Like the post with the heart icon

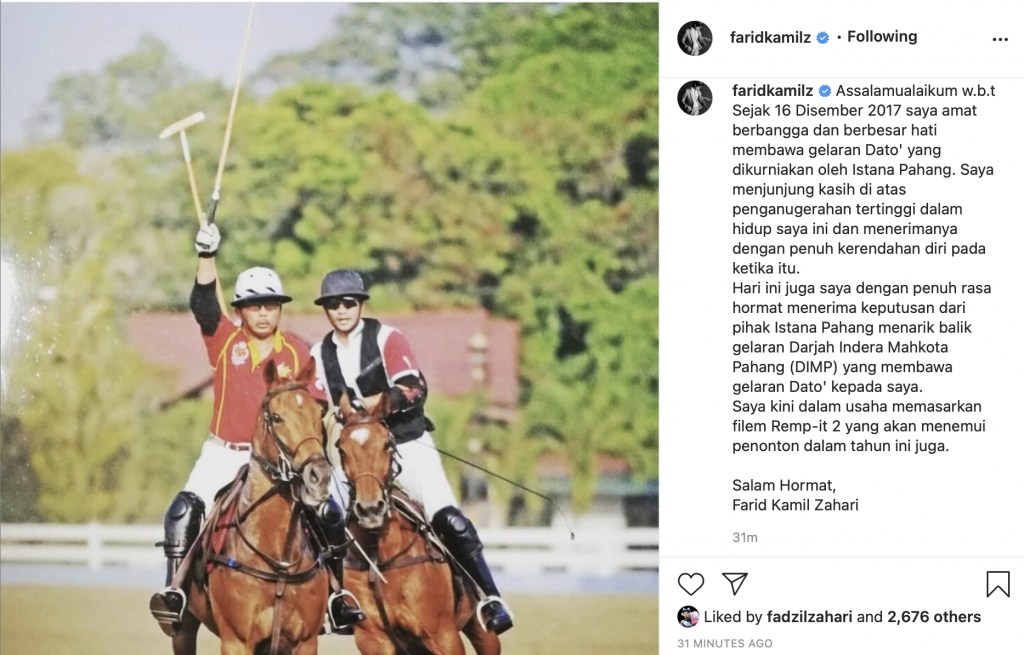(x=690, y=583)
